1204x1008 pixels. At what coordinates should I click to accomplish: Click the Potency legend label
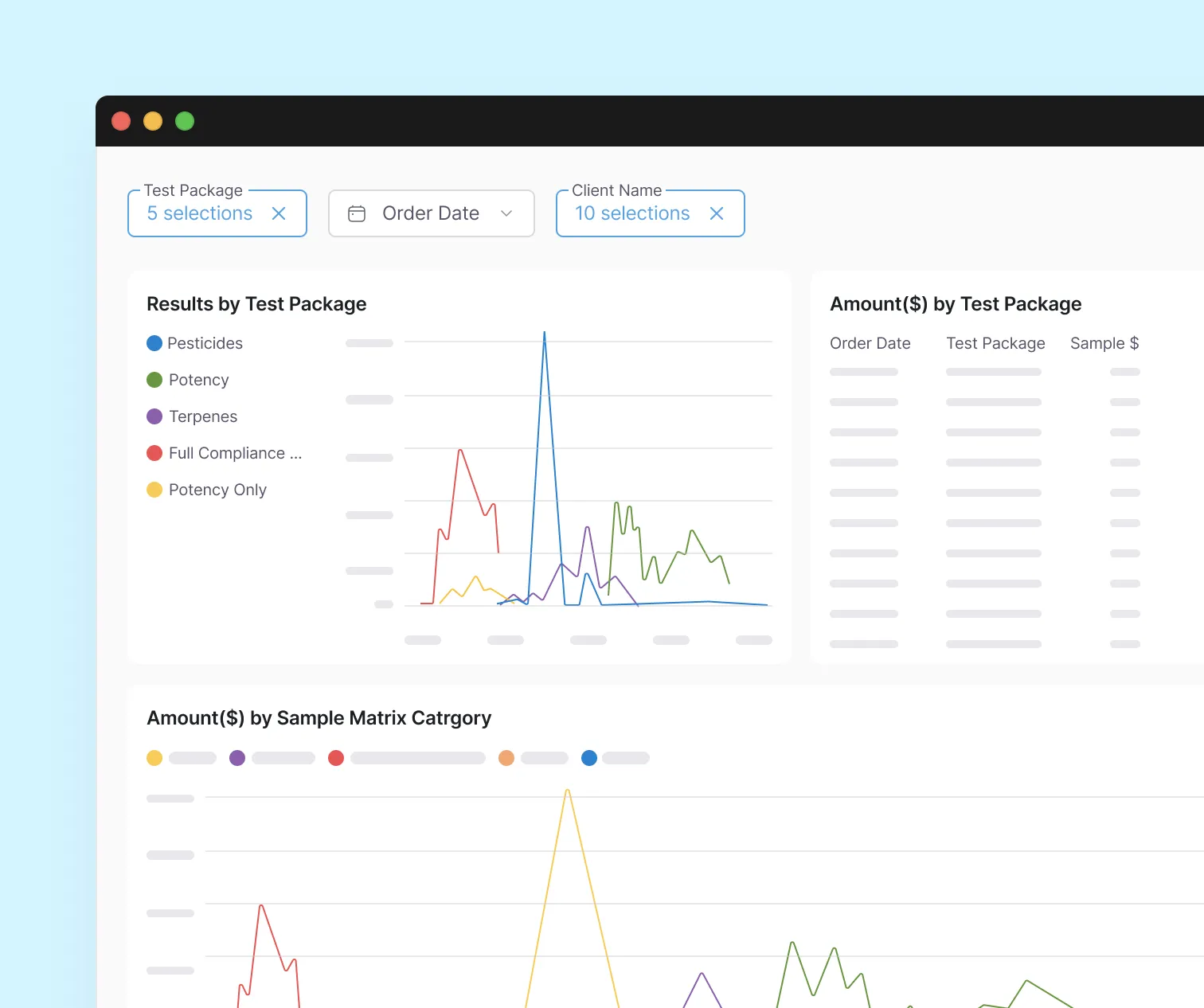pos(199,380)
